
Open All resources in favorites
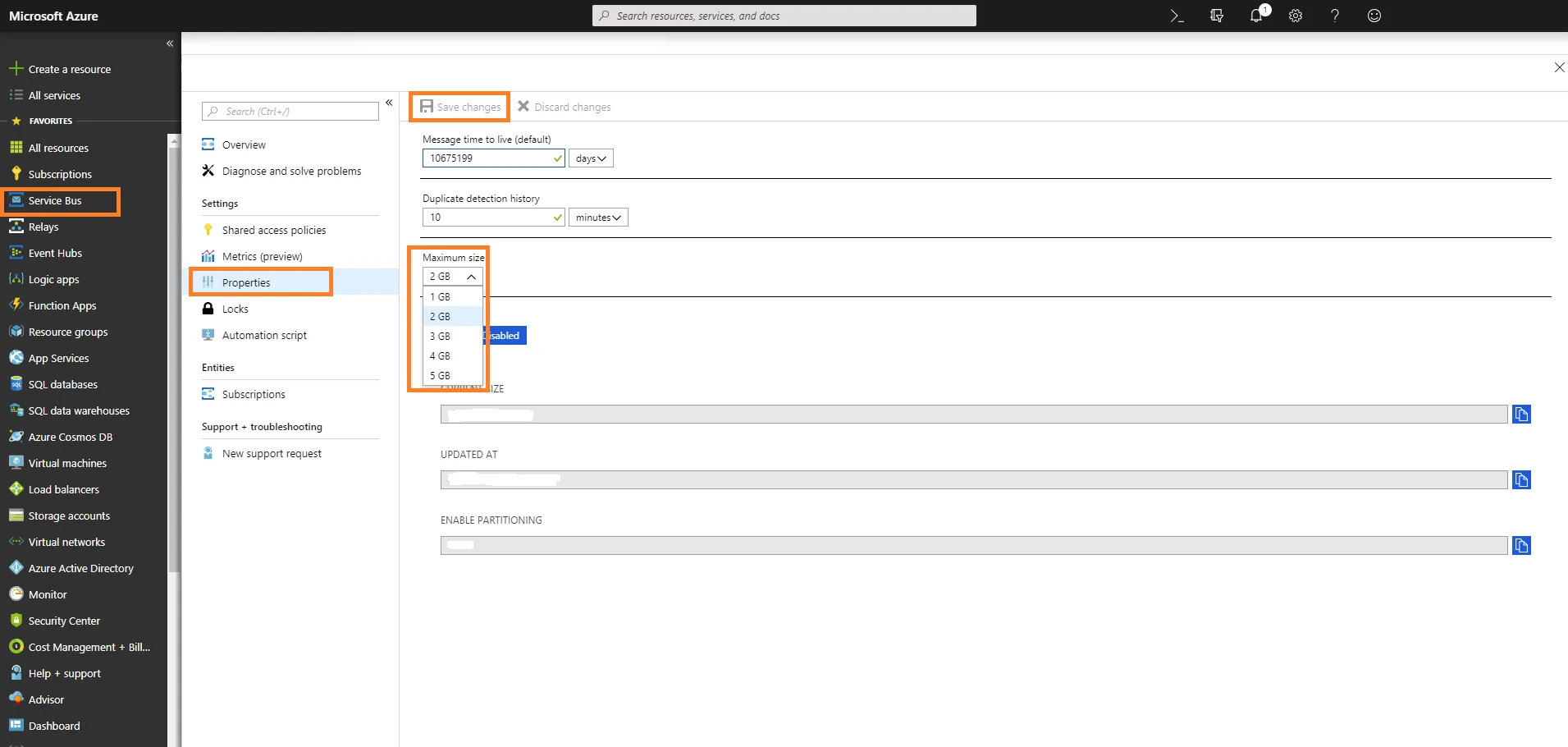(58, 148)
